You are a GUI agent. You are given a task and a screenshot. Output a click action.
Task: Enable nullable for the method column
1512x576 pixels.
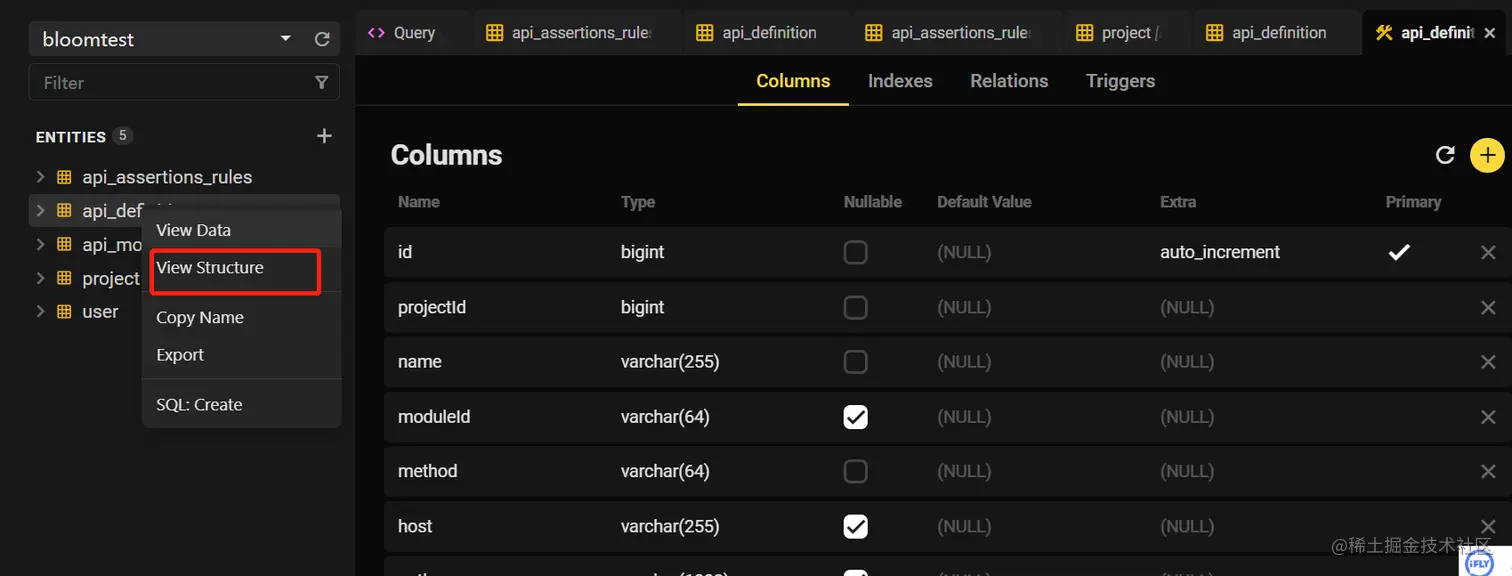(x=855, y=471)
